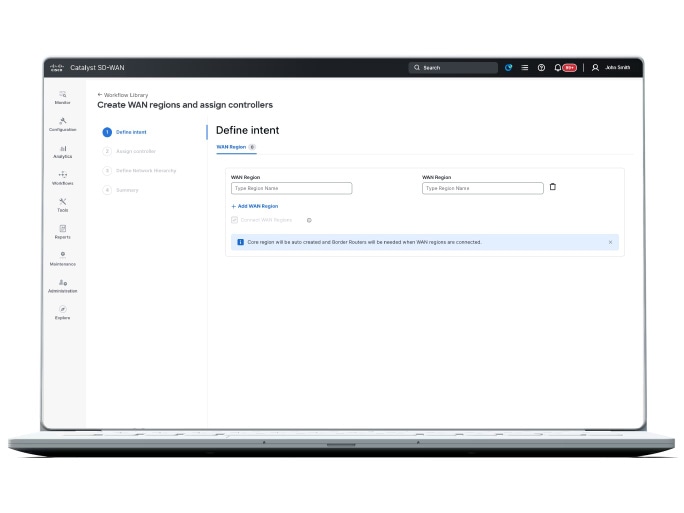The image size is (684, 513).
Task: Open the John Smith user menu
Action: [x=610, y=68]
